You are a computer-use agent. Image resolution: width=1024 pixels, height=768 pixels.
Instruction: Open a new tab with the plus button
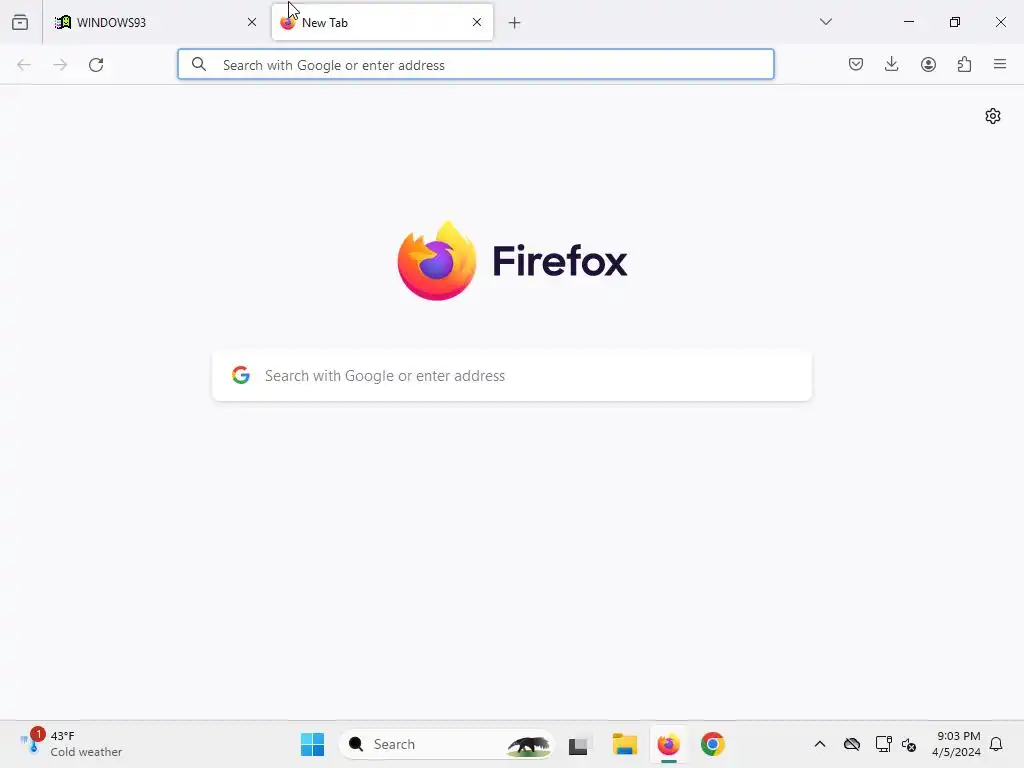pos(515,23)
